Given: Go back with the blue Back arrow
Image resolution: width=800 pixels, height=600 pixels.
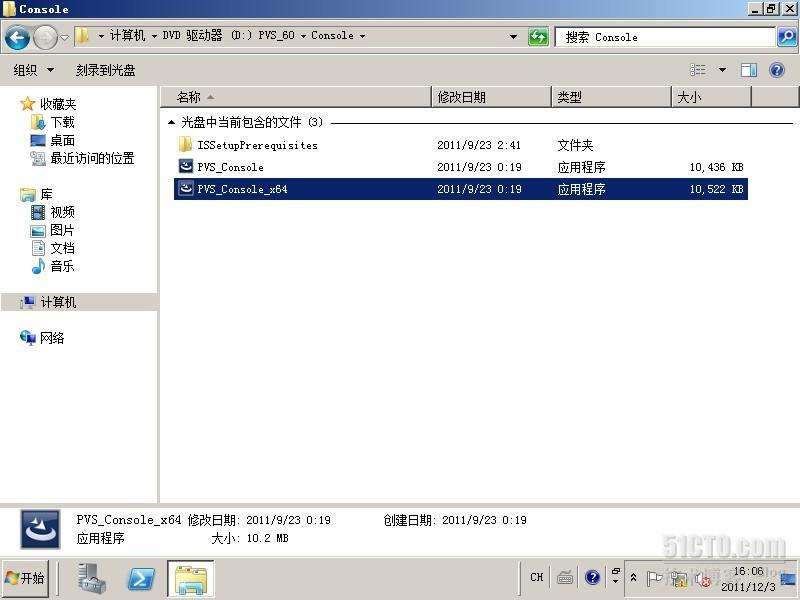Looking at the screenshot, I should (x=17, y=37).
